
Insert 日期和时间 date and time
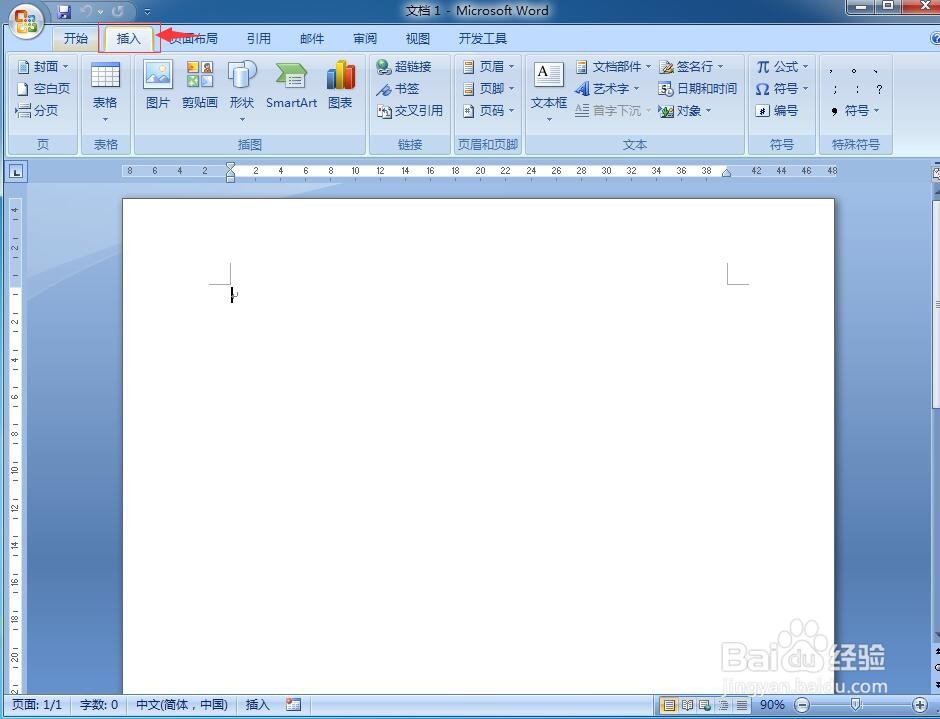pos(697,89)
